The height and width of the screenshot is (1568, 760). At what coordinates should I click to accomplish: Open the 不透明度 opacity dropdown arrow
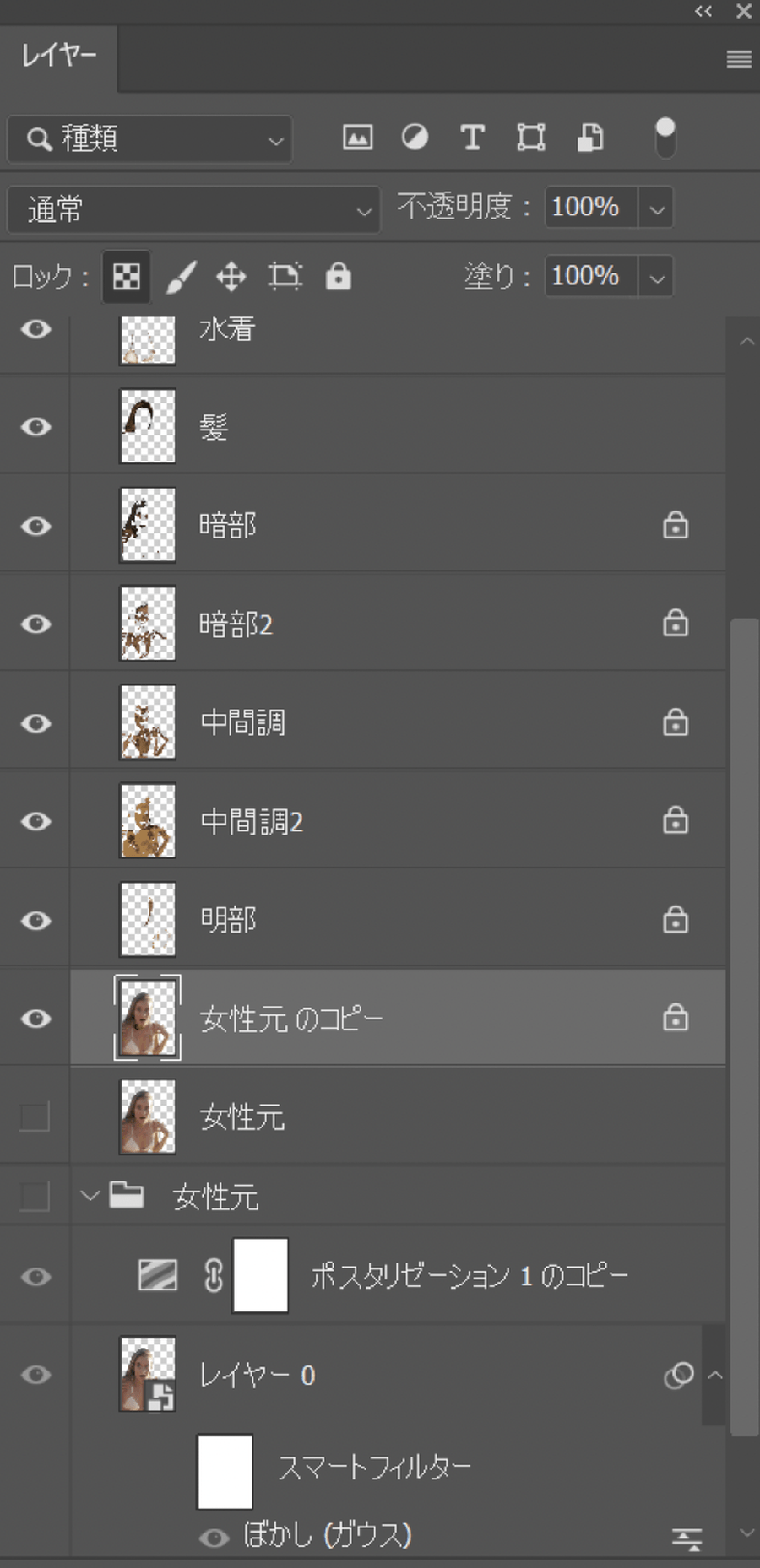point(656,208)
